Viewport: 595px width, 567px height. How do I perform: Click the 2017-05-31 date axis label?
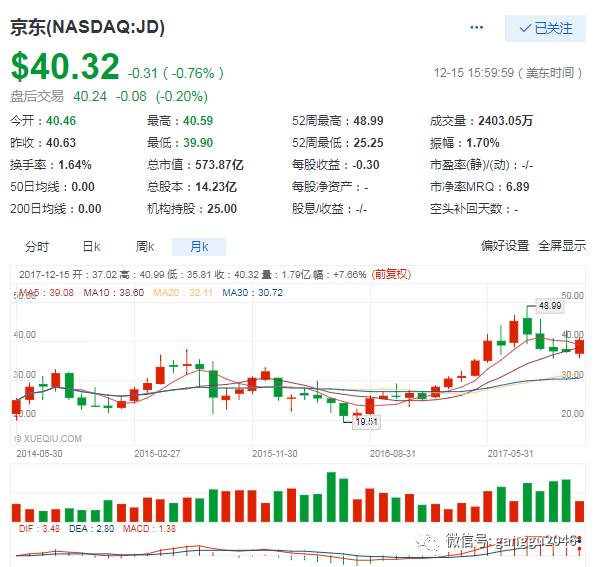510,454
